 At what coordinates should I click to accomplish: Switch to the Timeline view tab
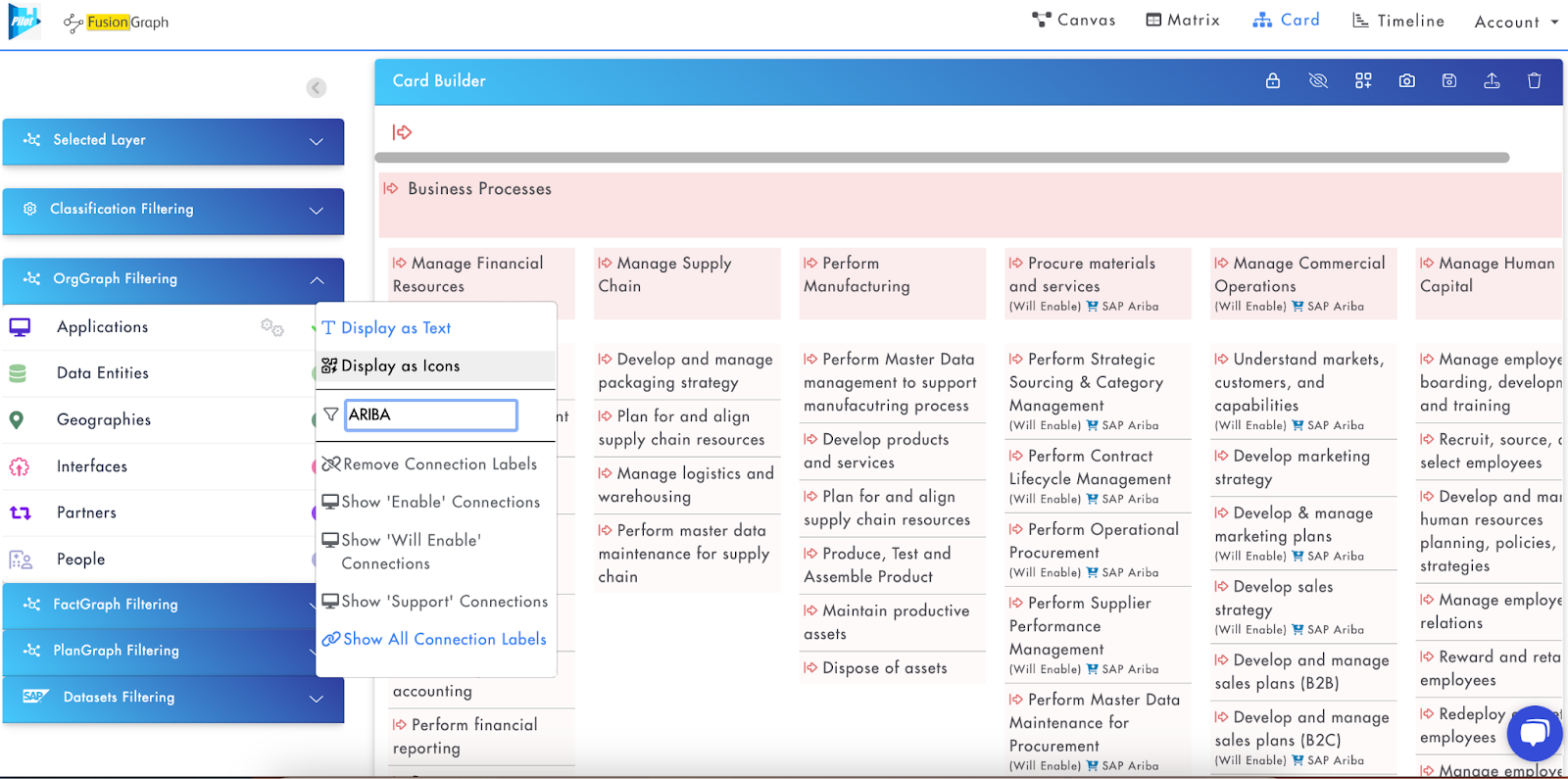coord(1398,21)
